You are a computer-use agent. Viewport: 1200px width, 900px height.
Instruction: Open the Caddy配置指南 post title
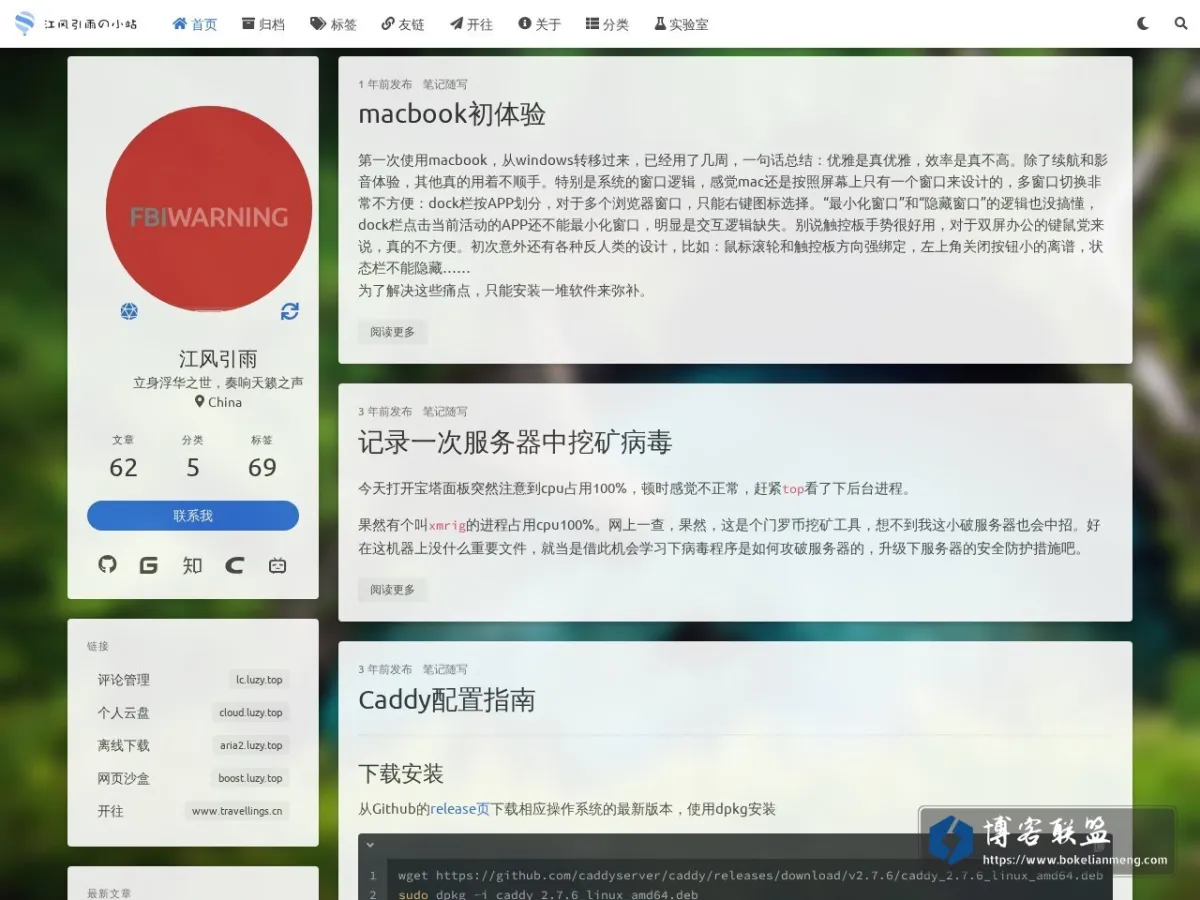point(447,700)
